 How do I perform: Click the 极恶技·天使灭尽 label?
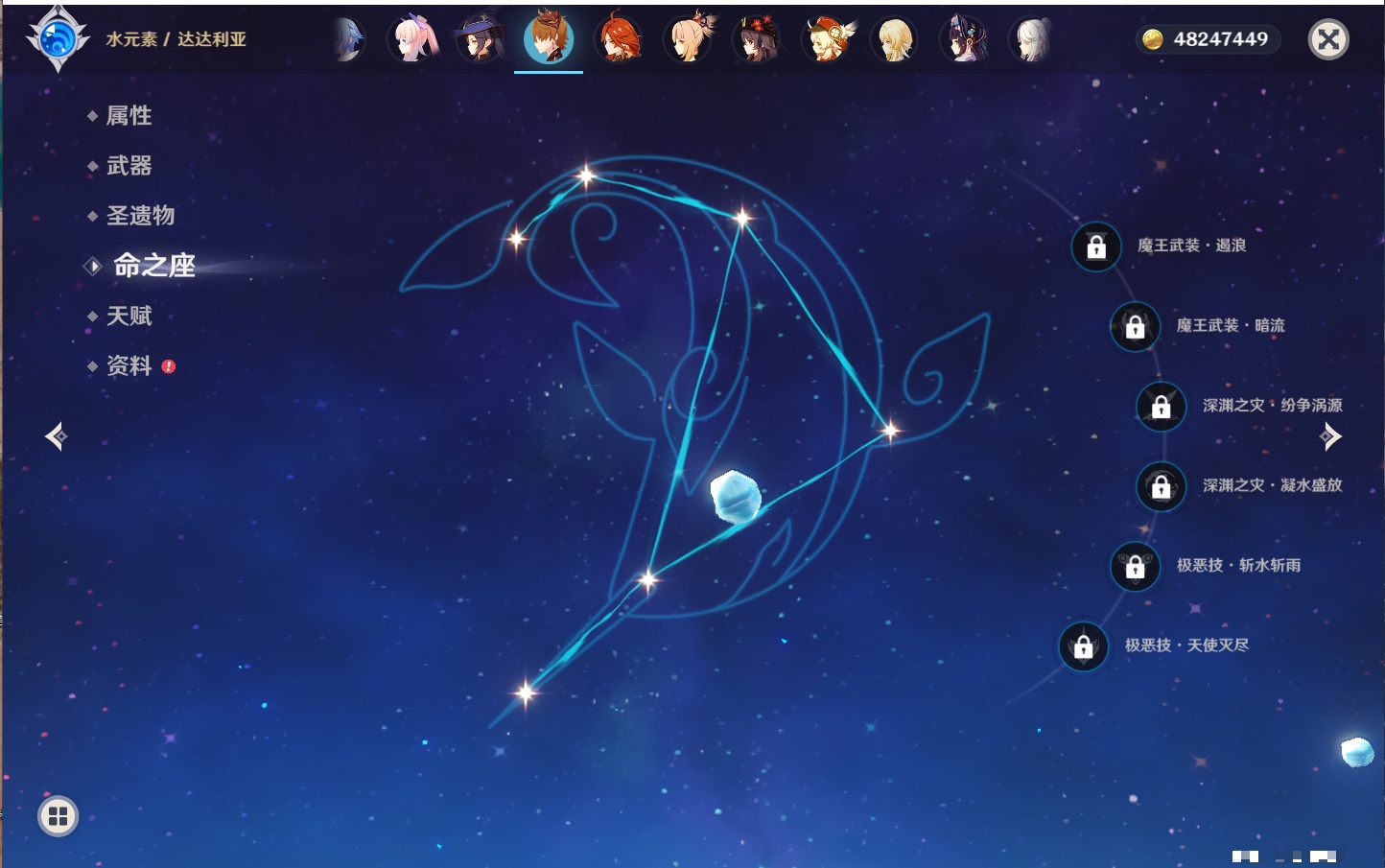(1187, 645)
